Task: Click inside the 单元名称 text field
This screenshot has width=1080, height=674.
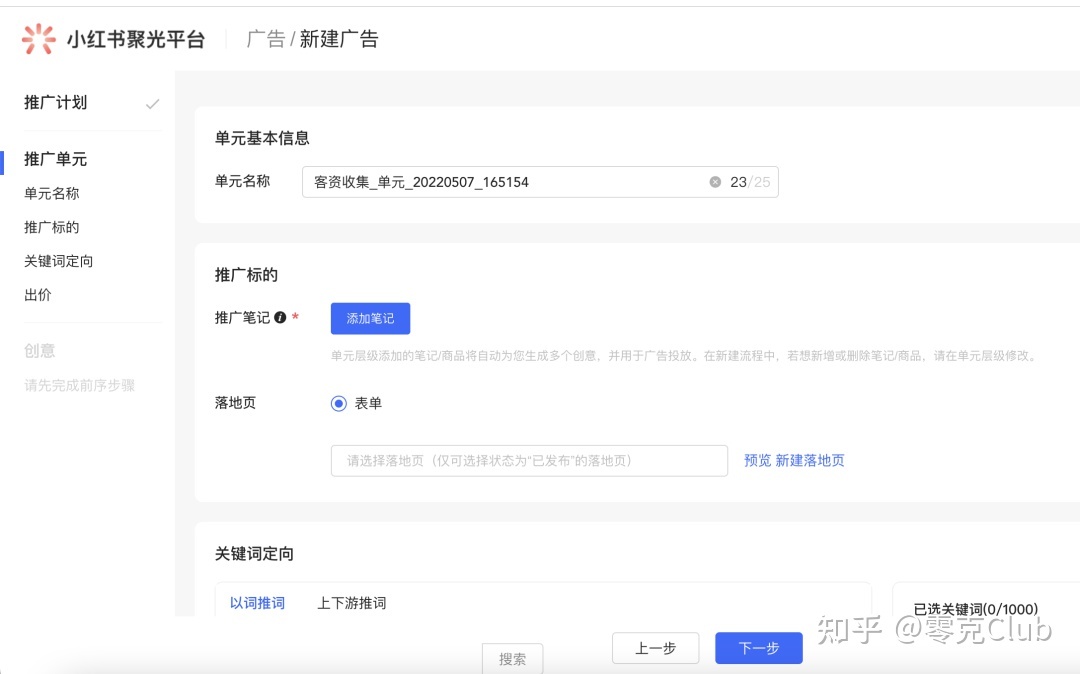Action: 500,181
